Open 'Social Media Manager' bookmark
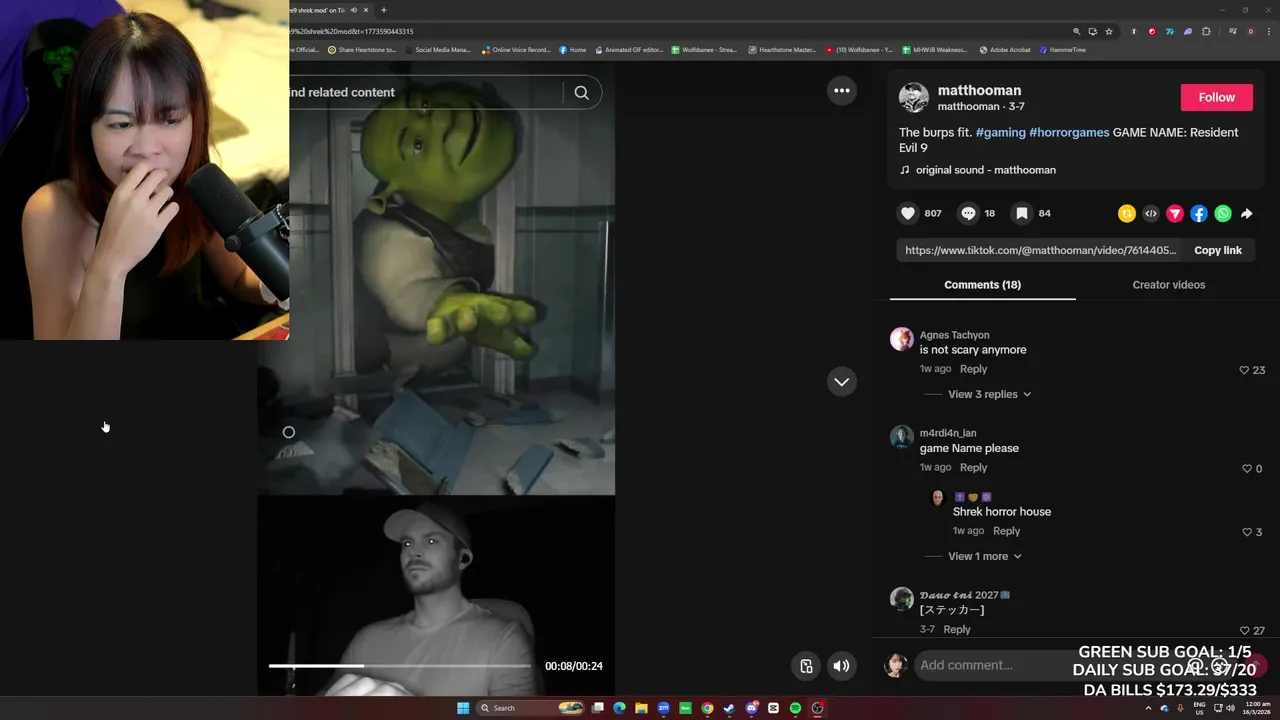This screenshot has height=720, width=1280. [437, 50]
